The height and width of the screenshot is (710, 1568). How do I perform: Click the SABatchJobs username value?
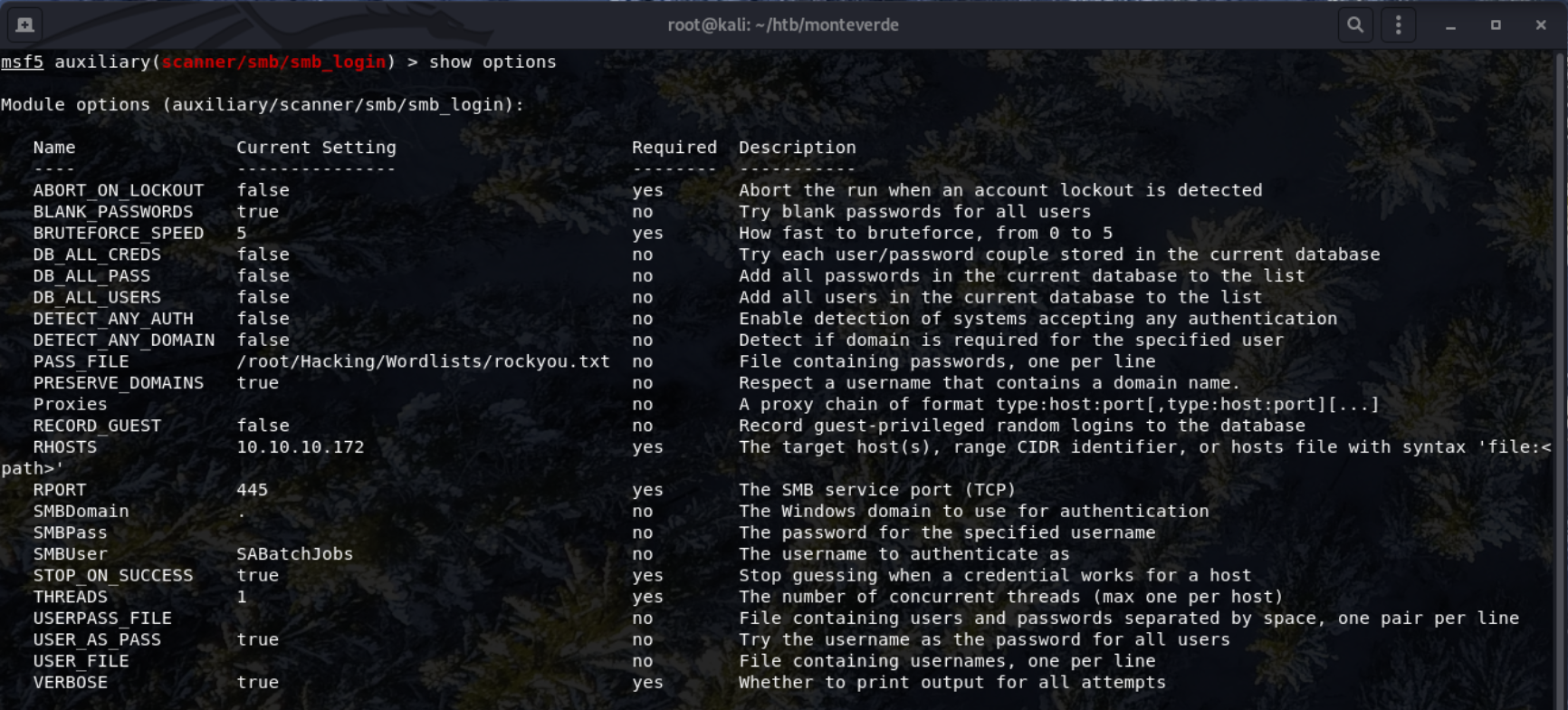coord(295,553)
